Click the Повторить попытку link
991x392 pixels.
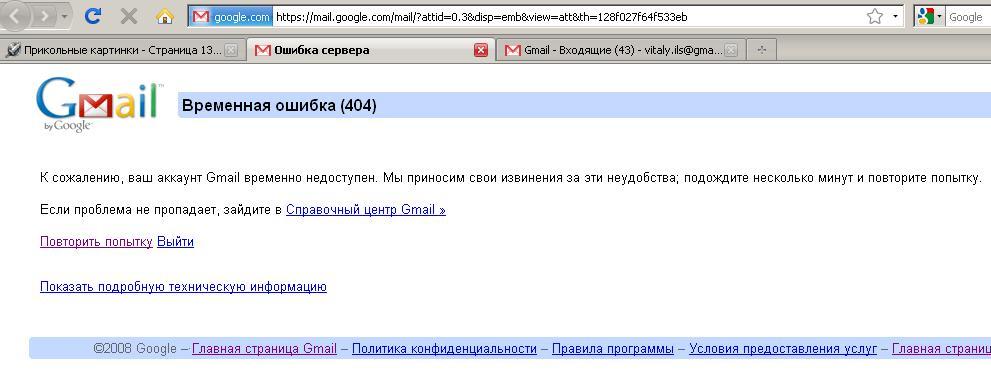pos(96,242)
